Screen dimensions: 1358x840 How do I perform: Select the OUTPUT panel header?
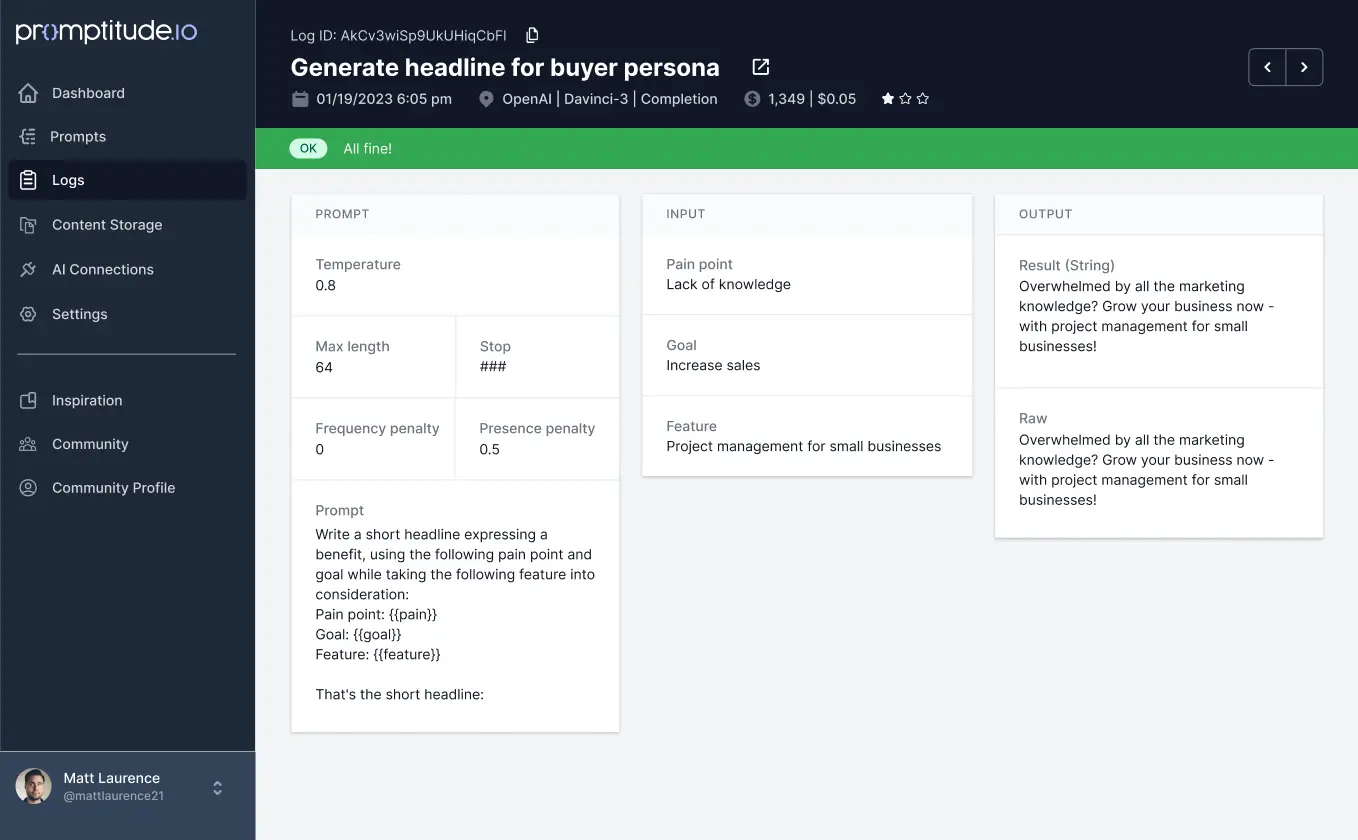1045,213
